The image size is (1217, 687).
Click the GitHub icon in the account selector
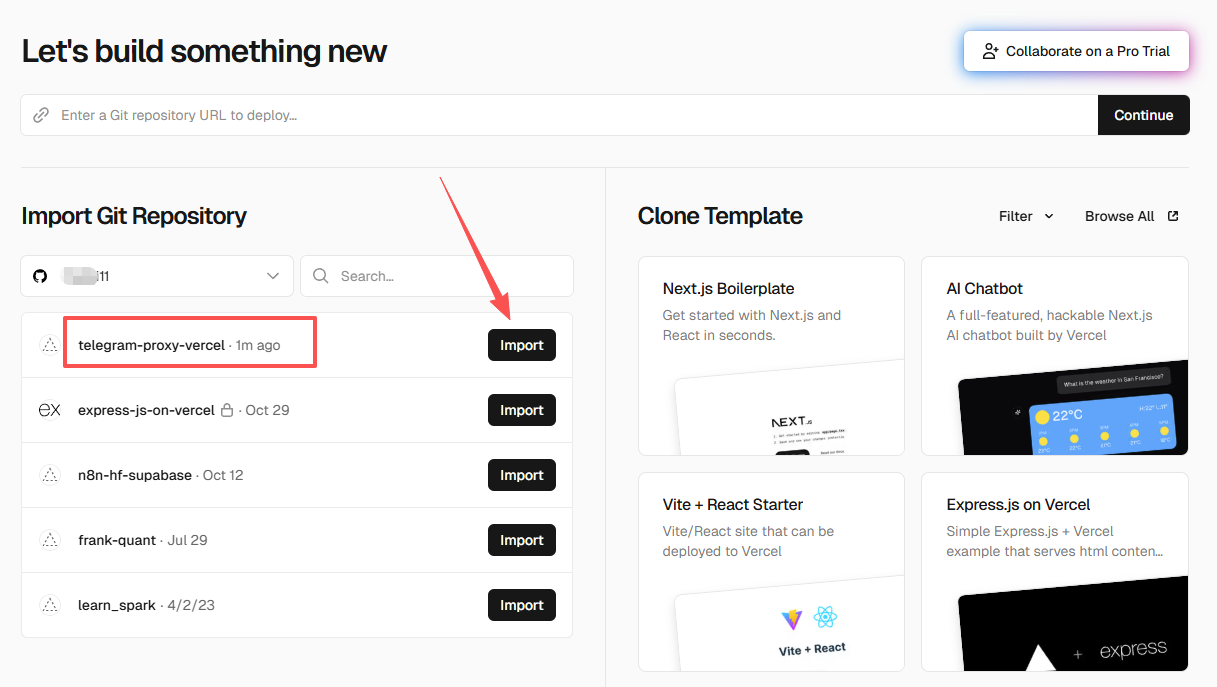tap(40, 276)
